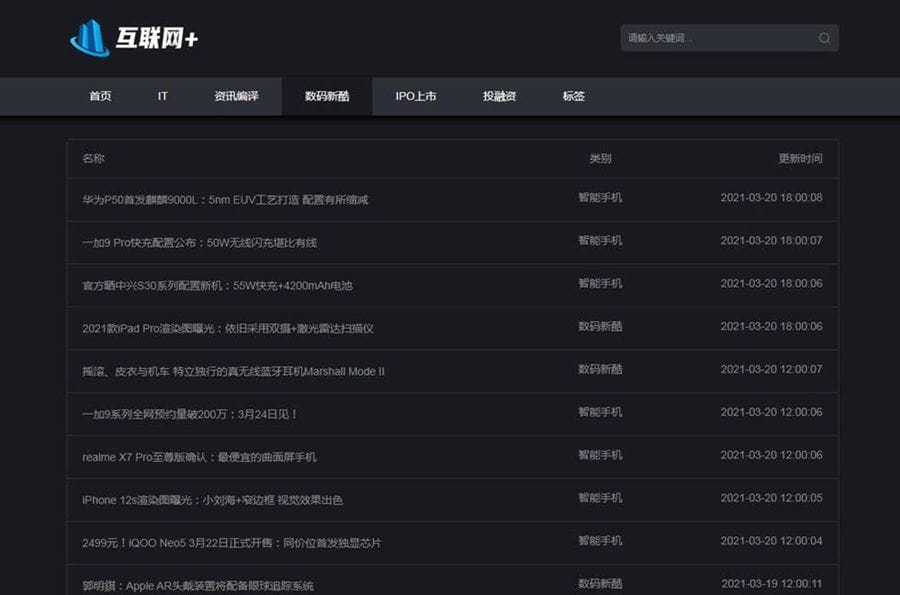Image resolution: width=900 pixels, height=595 pixels.
Task: Click the search magnifier icon
Action: tap(823, 37)
